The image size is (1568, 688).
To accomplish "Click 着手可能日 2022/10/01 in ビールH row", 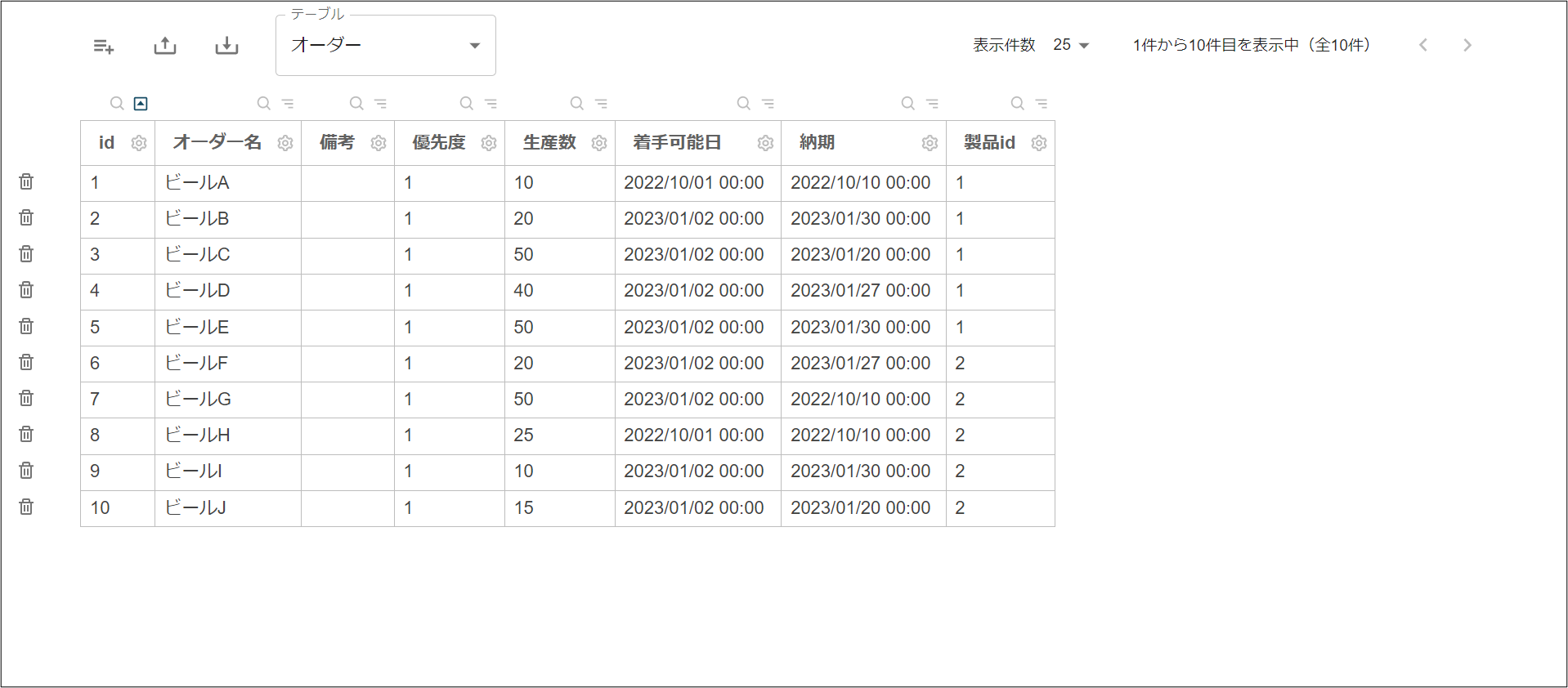I will click(x=698, y=436).
